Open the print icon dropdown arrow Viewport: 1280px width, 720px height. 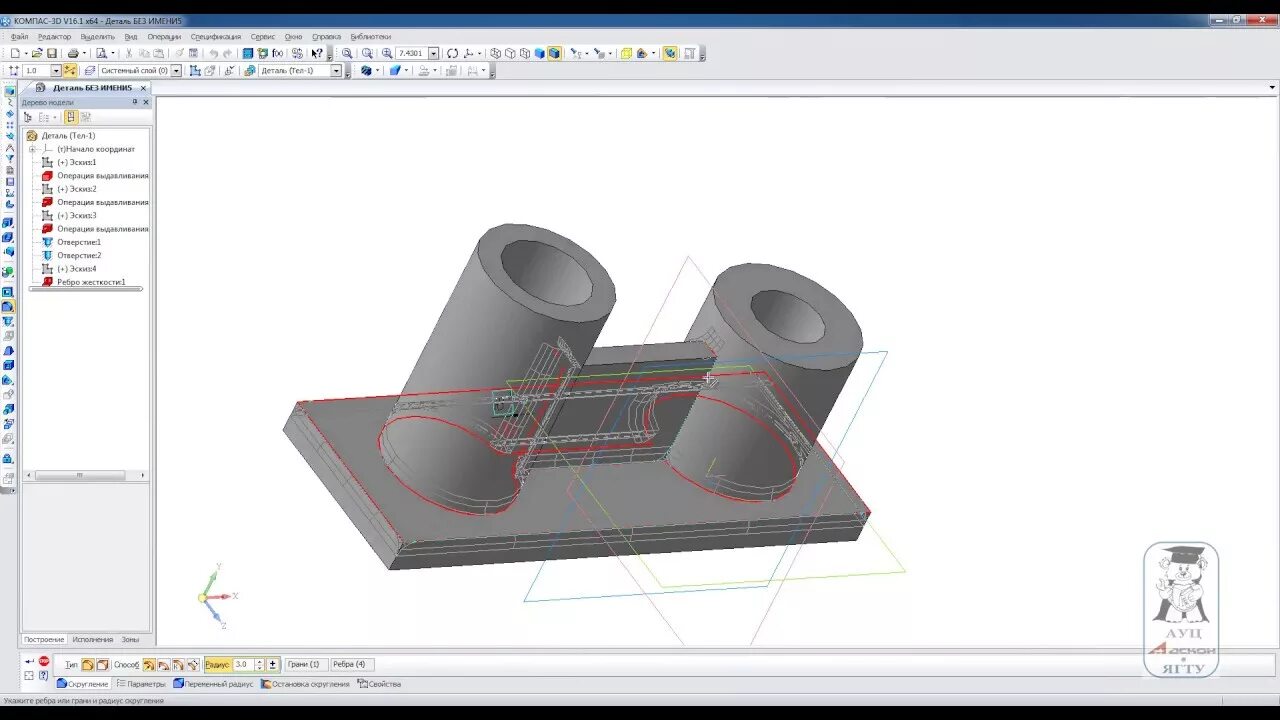[x=84, y=53]
